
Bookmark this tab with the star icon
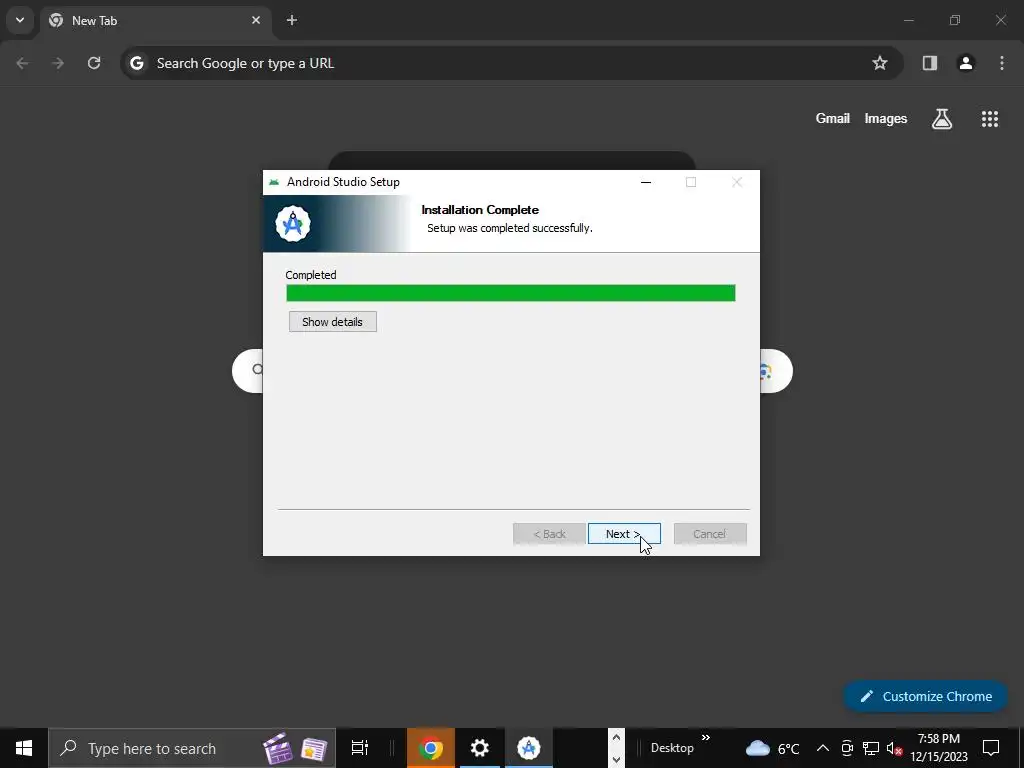[880, 63]
